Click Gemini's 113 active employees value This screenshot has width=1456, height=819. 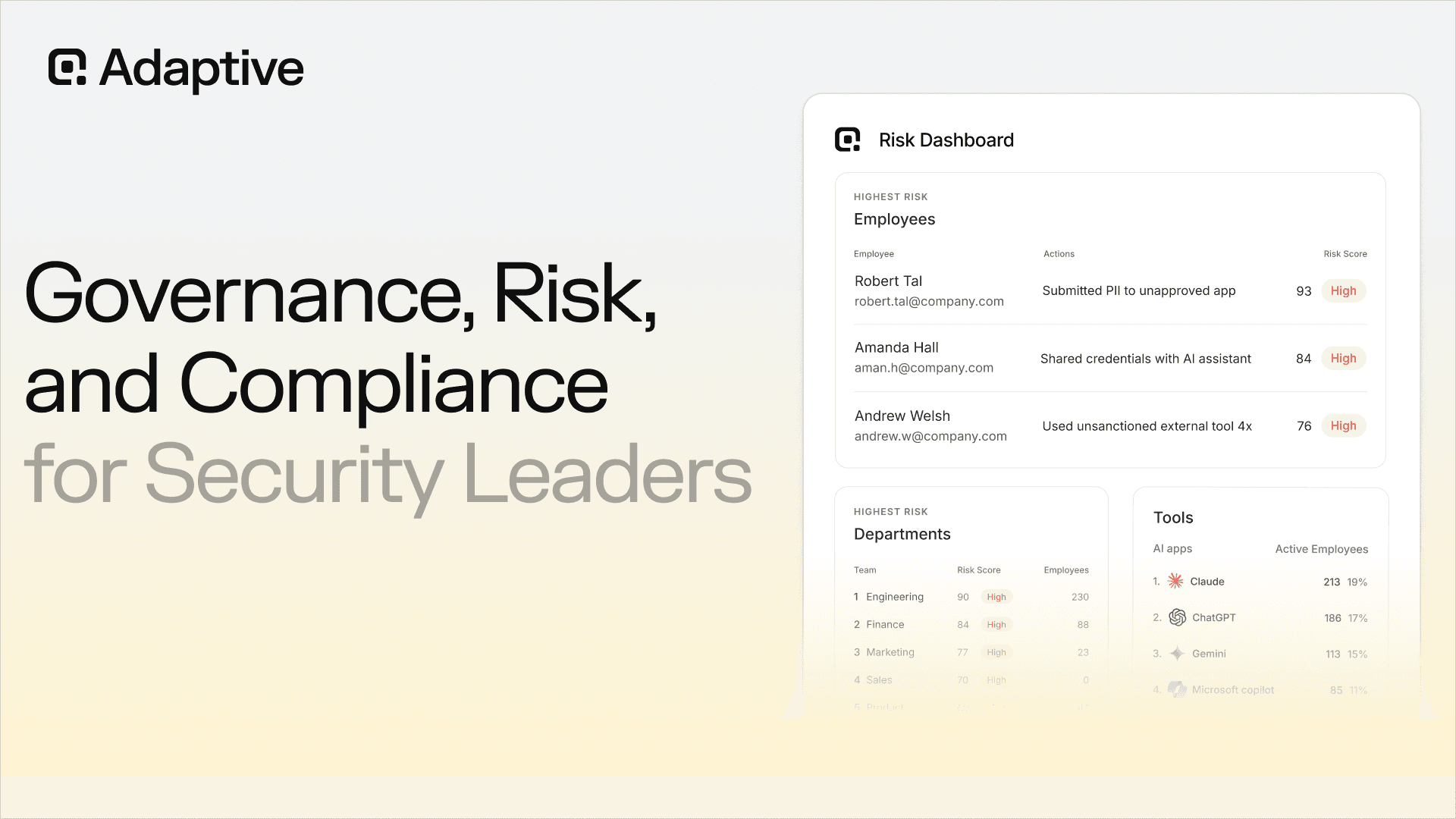click(1332, 654)
